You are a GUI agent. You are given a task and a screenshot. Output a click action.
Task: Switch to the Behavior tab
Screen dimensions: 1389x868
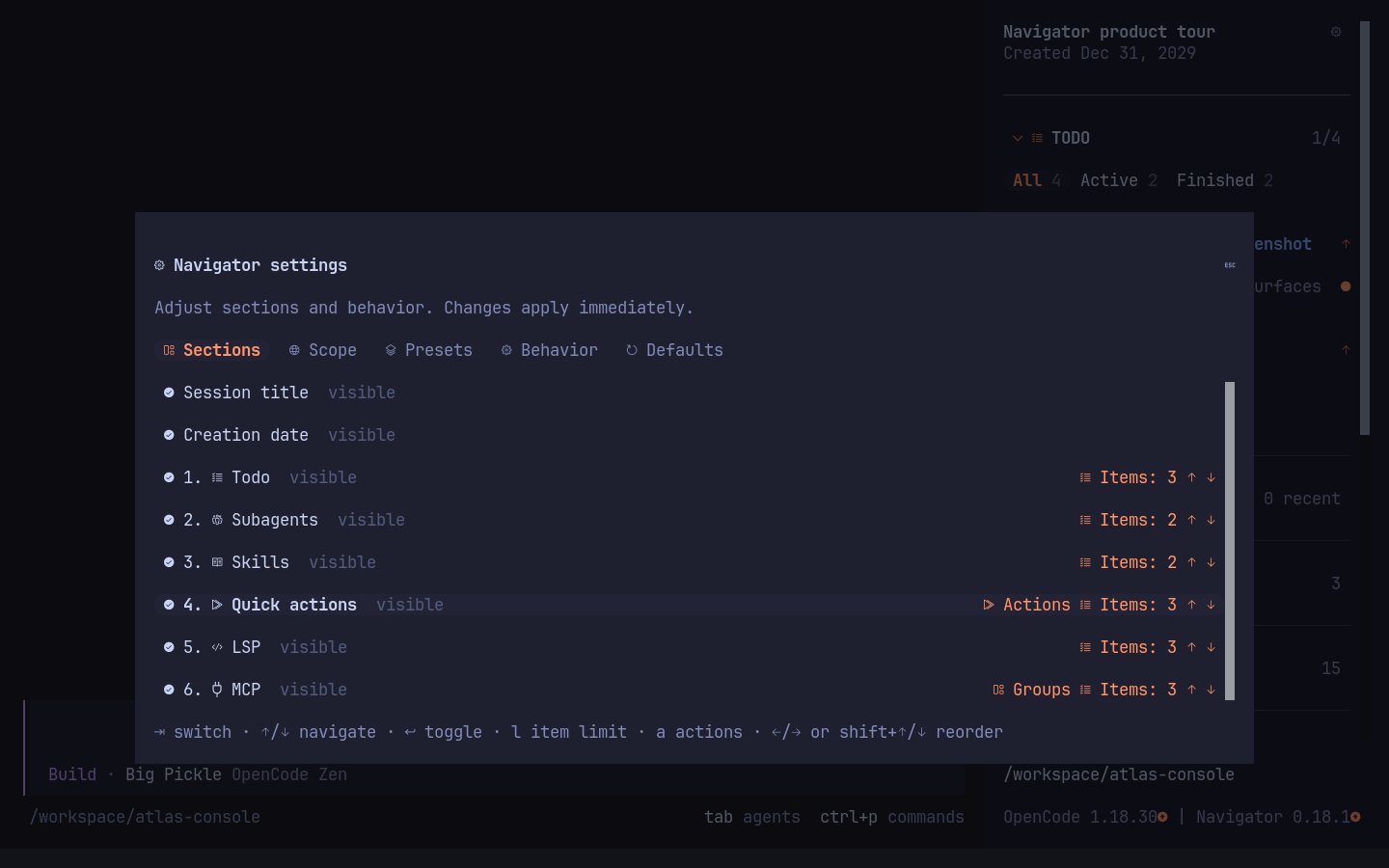550,350
